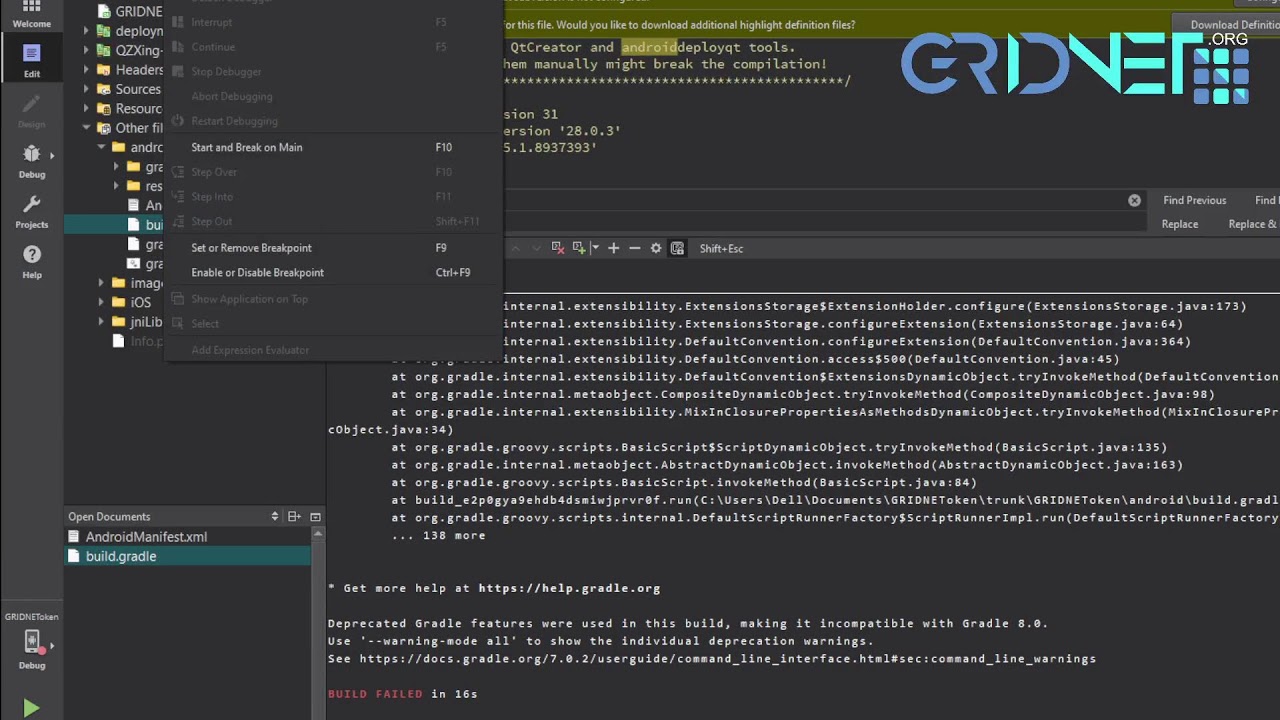Viewport: 1280px width, 720px height.
Task: Click the iOS folder icon in the tree
Action: pyautogui.click(x=118, y=302)
